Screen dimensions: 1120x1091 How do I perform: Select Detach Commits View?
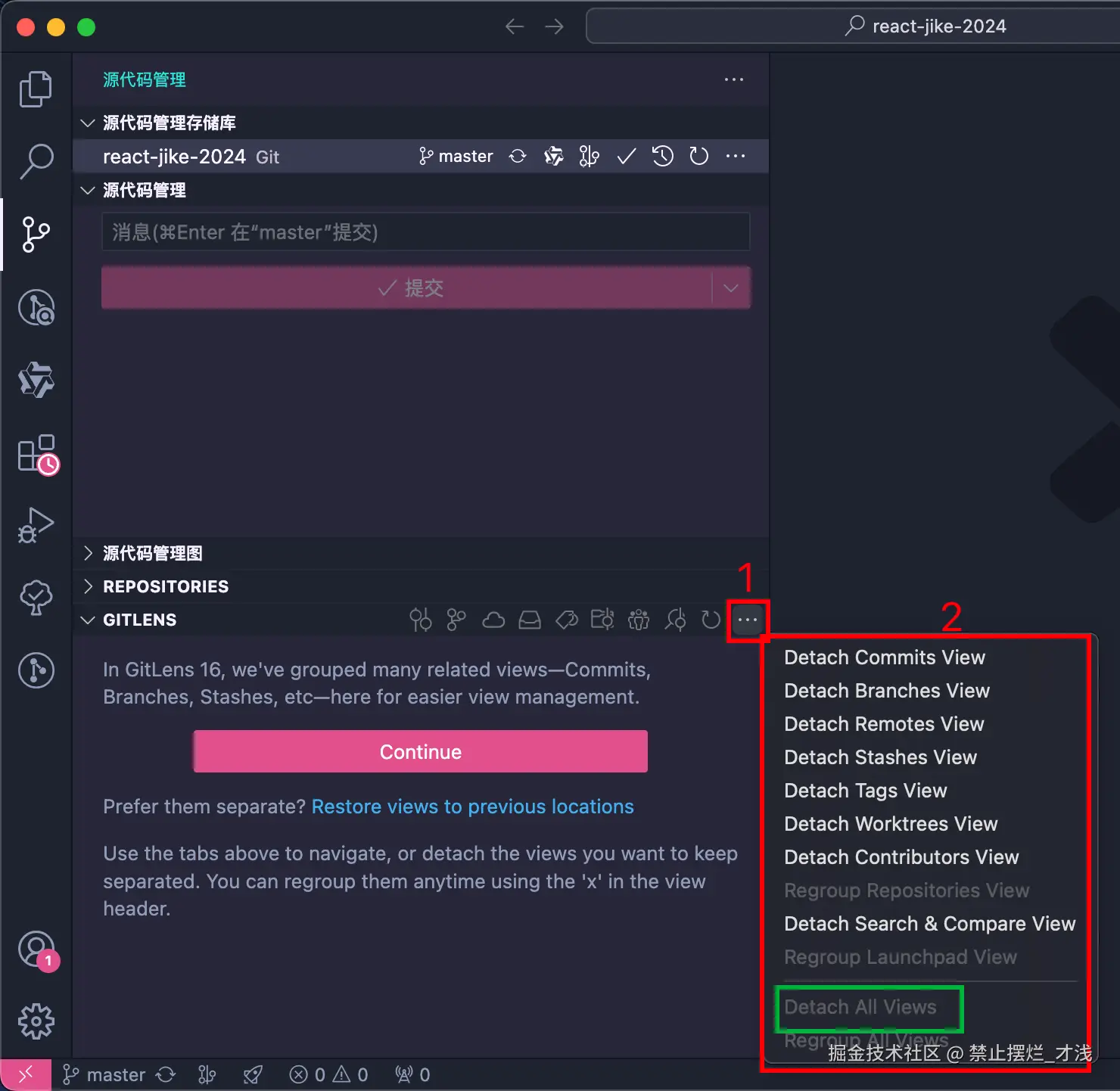tap(885, 657)
